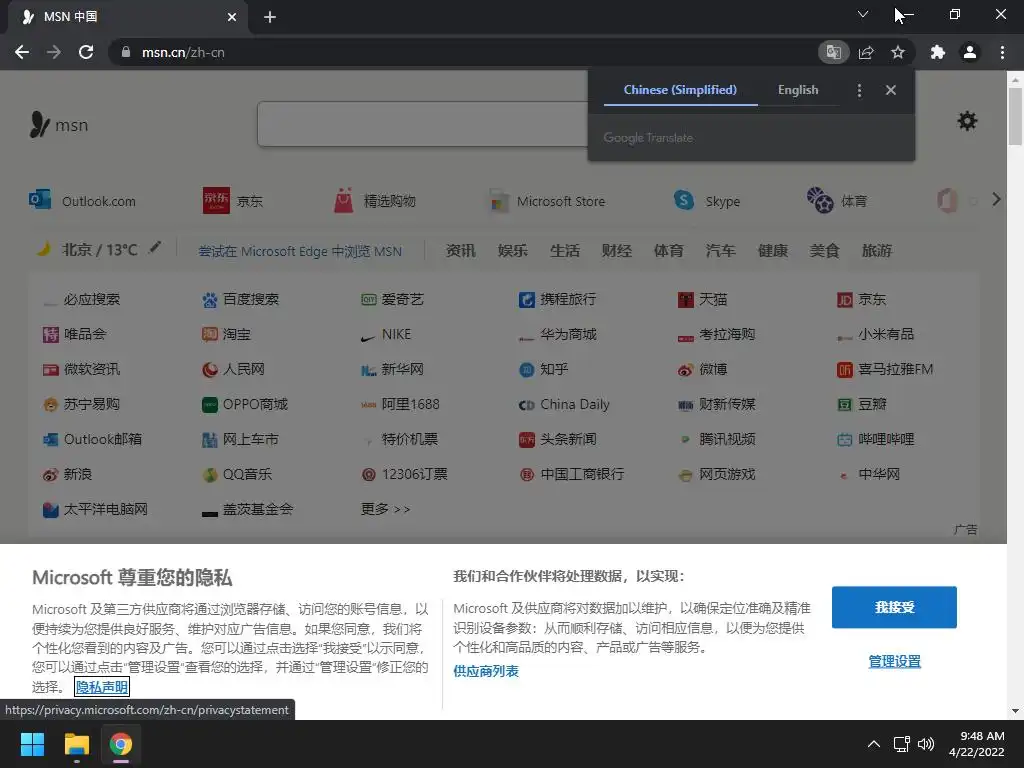
Task: Switch translate popup to English tab
Action: 798,90
